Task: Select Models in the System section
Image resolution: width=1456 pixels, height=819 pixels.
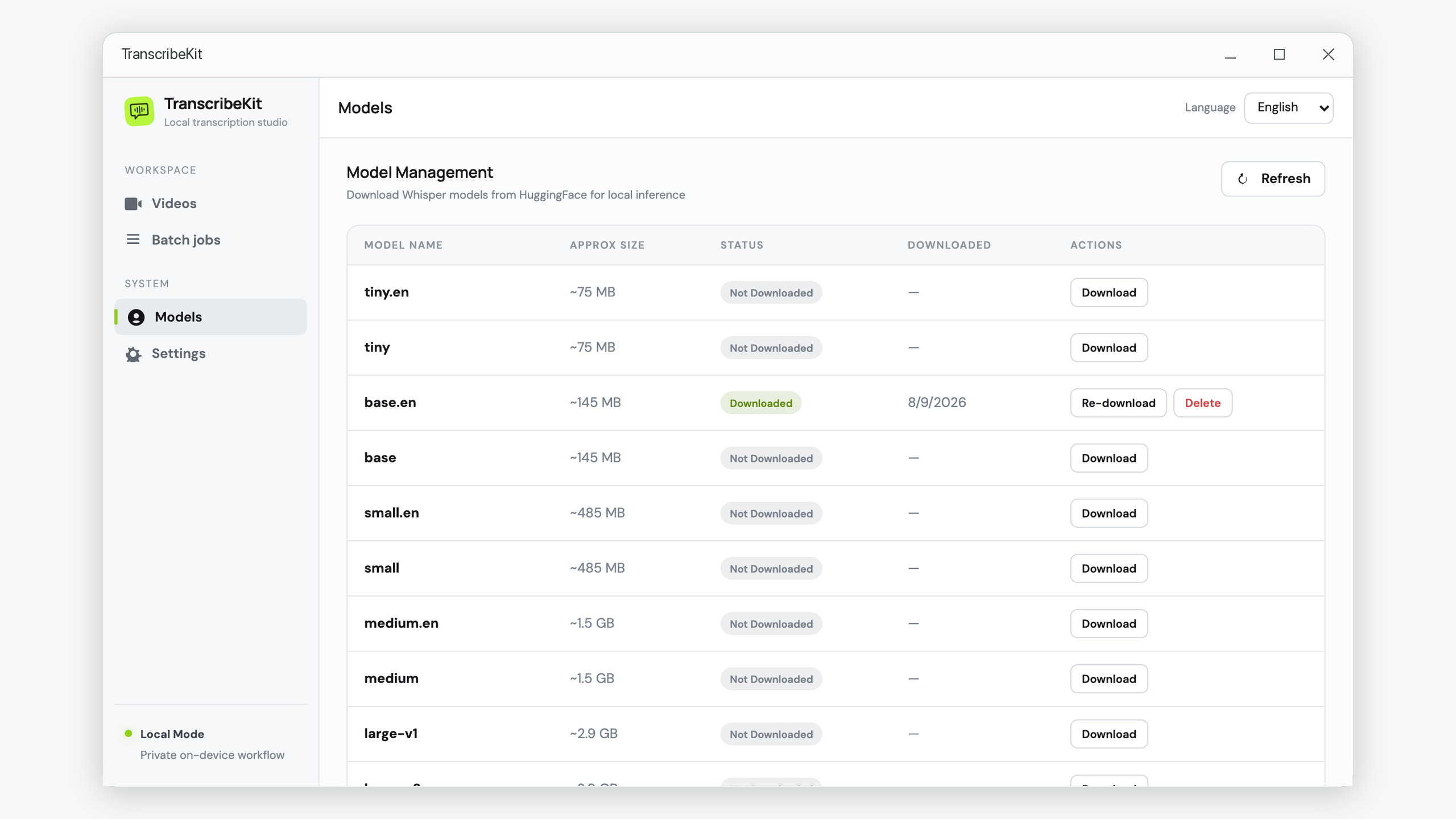Action: click(x=210, y=317)
